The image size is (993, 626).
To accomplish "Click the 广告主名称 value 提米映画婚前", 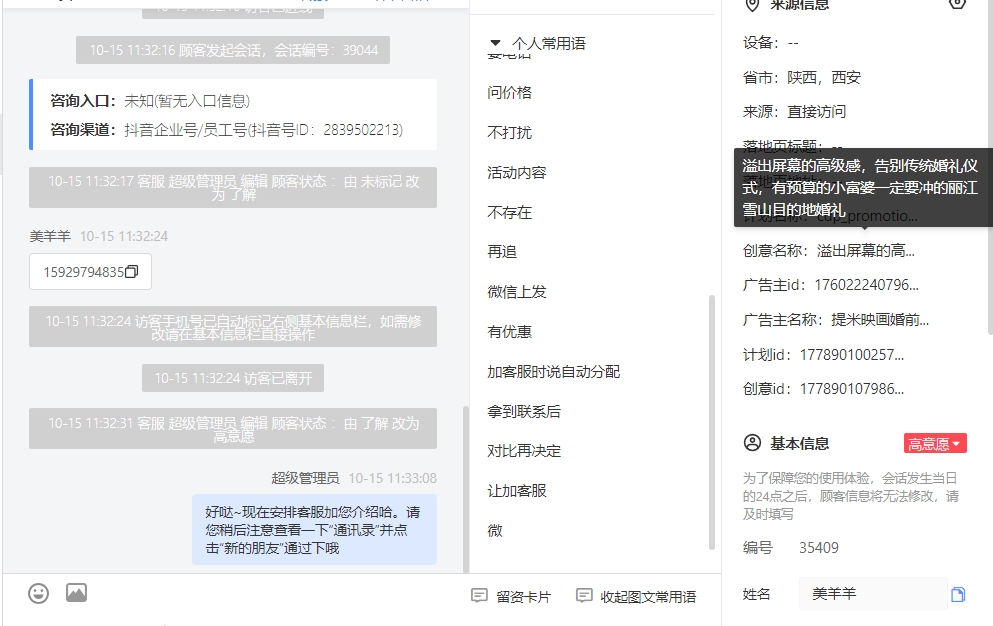I will [880, 320].
